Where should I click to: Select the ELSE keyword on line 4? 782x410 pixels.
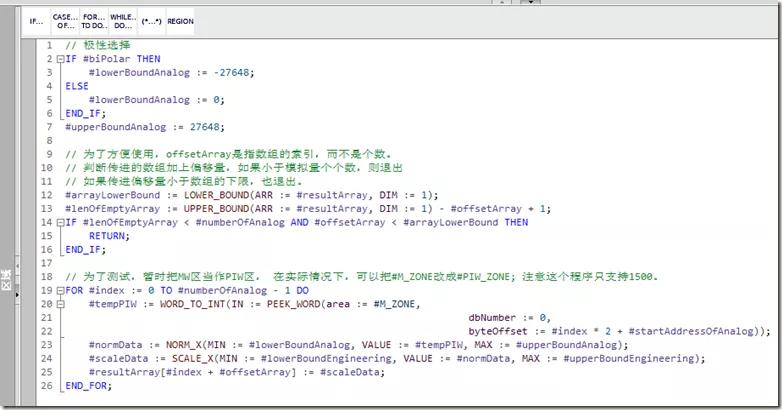77,86
